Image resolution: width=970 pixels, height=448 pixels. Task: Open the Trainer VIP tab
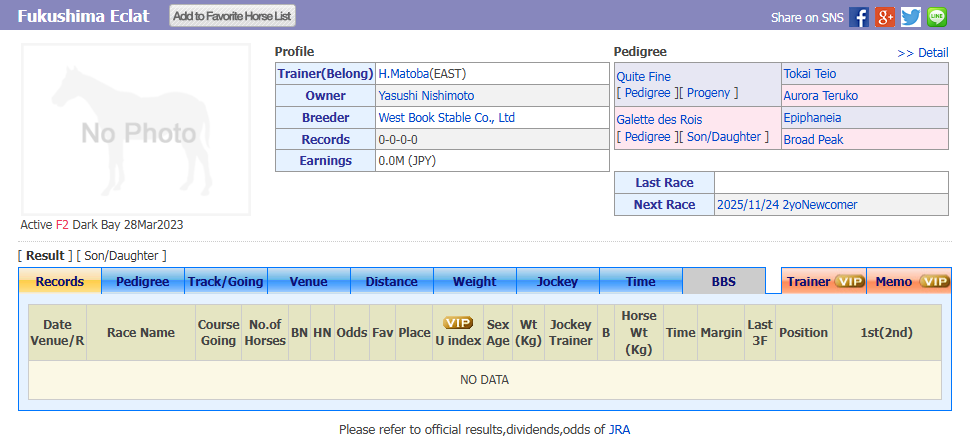(824, 282)
